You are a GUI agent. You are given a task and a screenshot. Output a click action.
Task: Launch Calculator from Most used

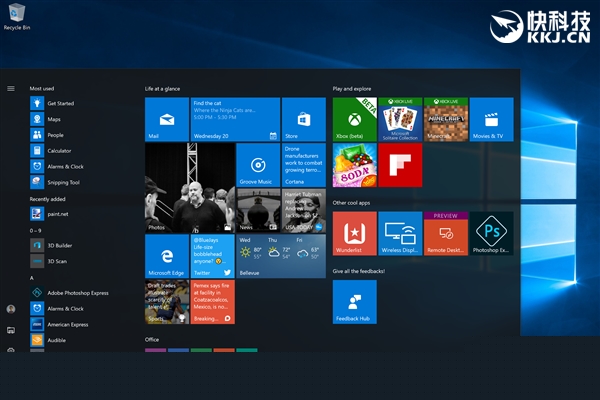(51, 150)
